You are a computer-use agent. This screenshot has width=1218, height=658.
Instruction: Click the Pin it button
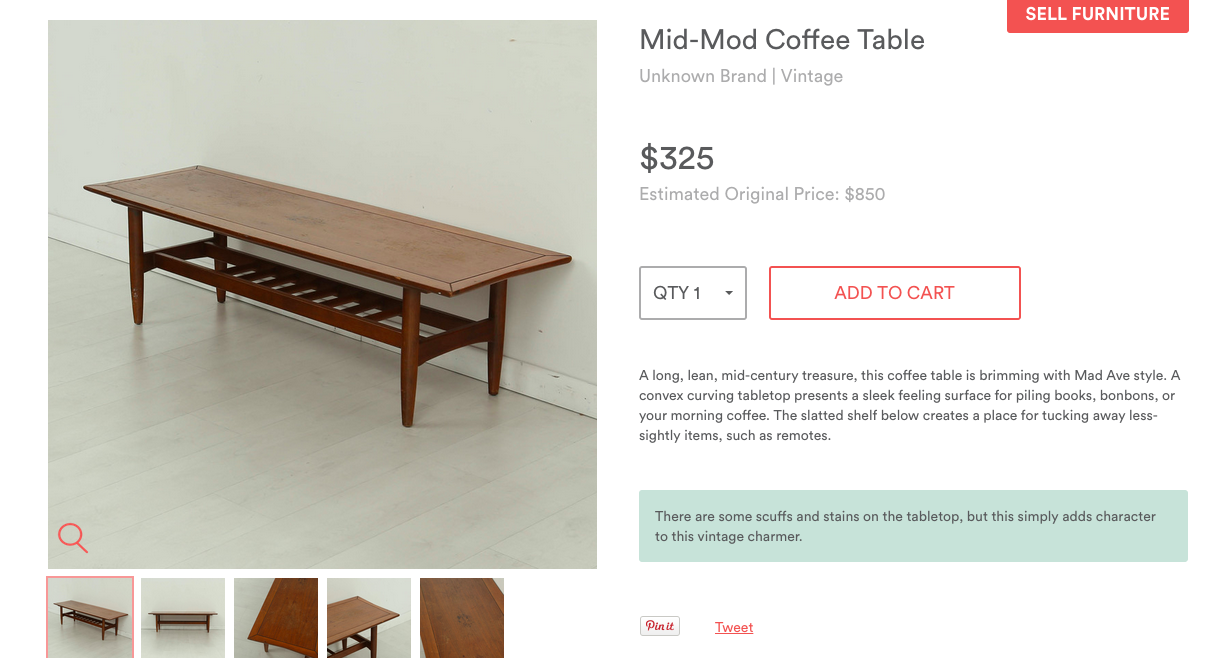point(660,626)
